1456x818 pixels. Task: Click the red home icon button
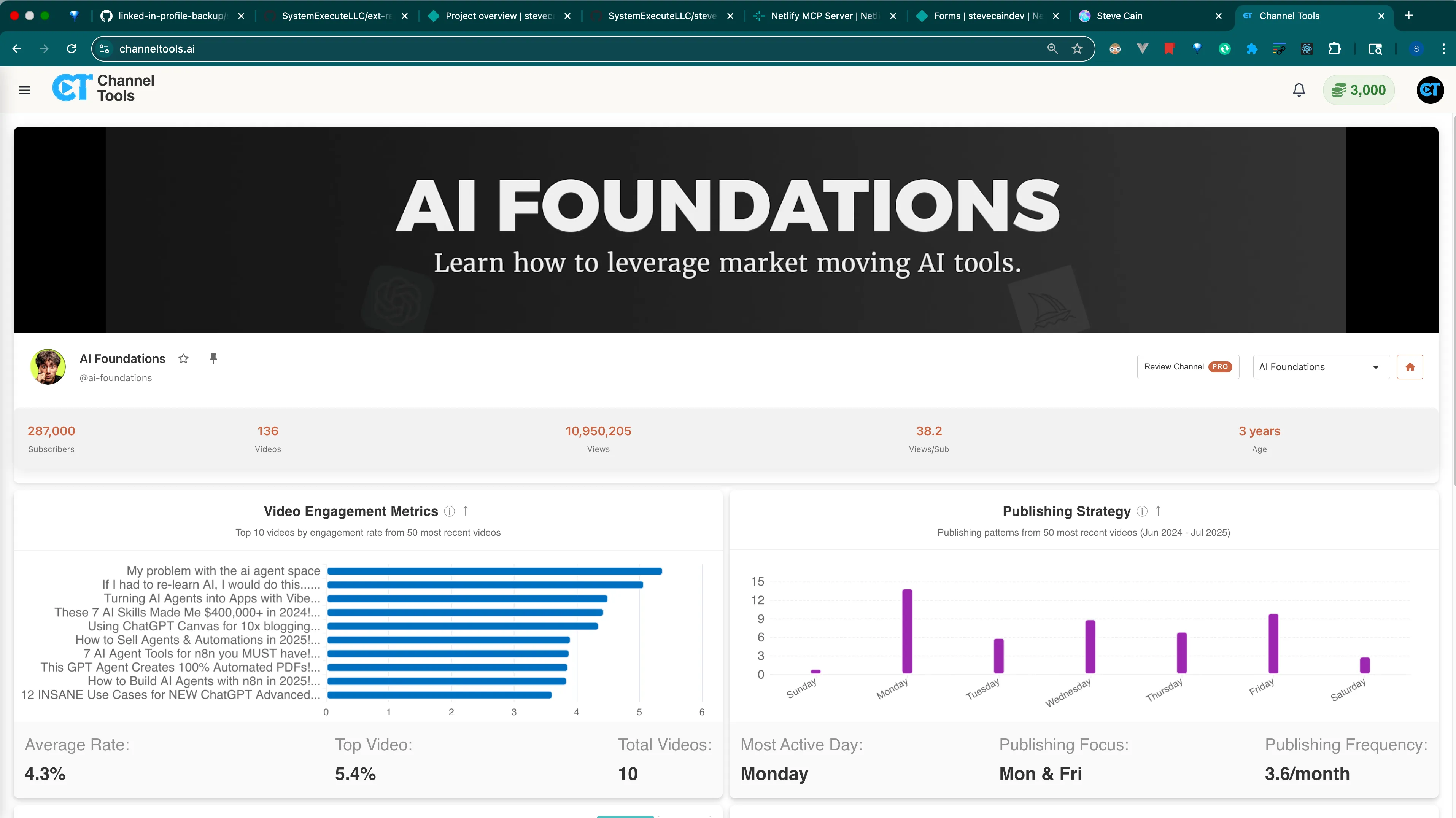[1410, 367]
